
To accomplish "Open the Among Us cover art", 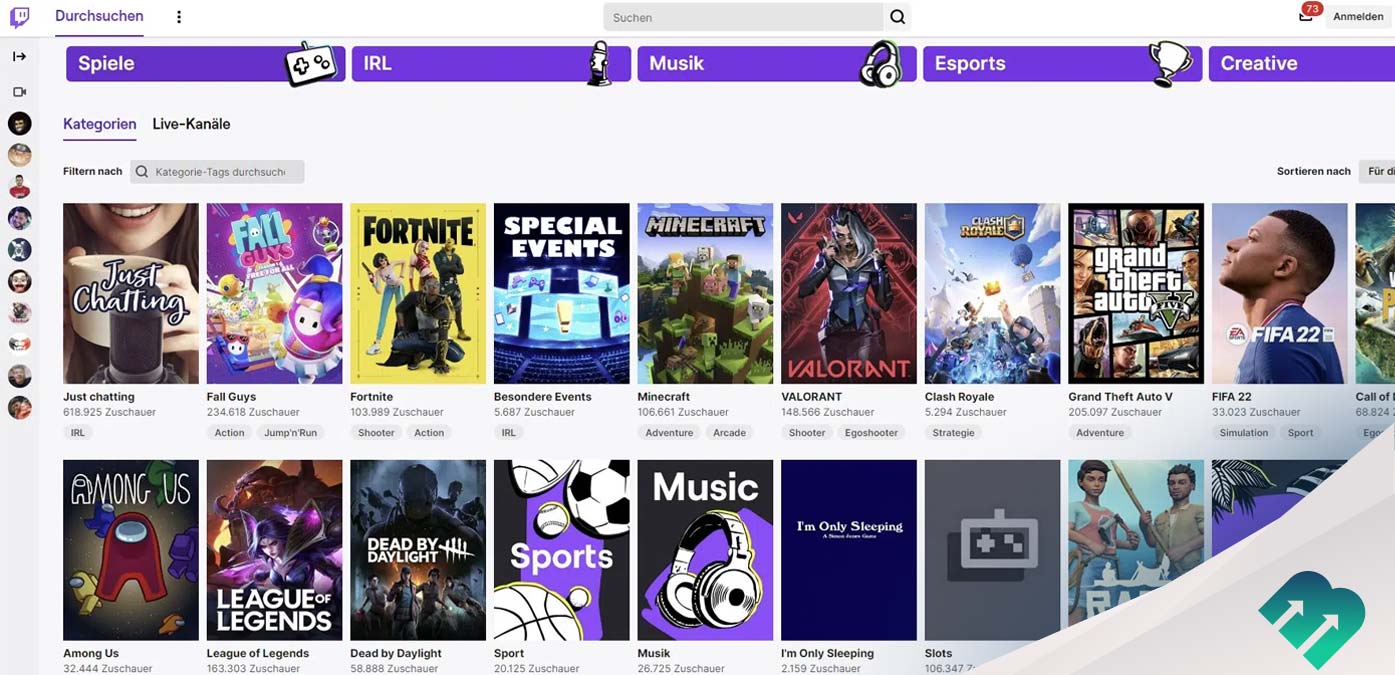I will [131, 550].
